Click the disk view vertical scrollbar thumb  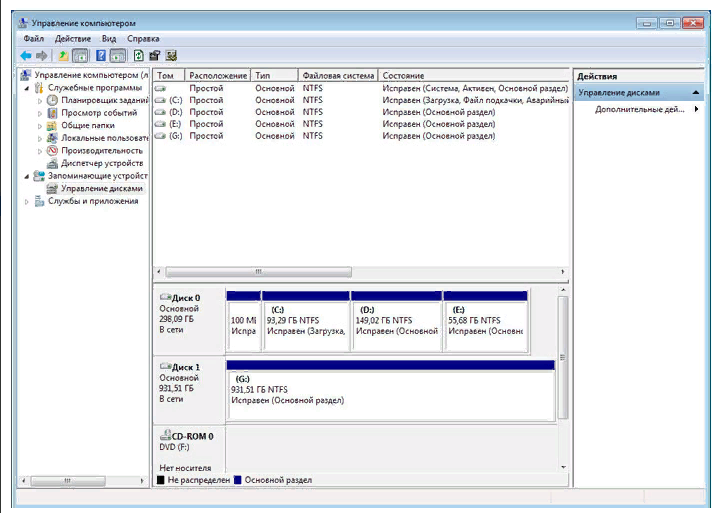563,357
